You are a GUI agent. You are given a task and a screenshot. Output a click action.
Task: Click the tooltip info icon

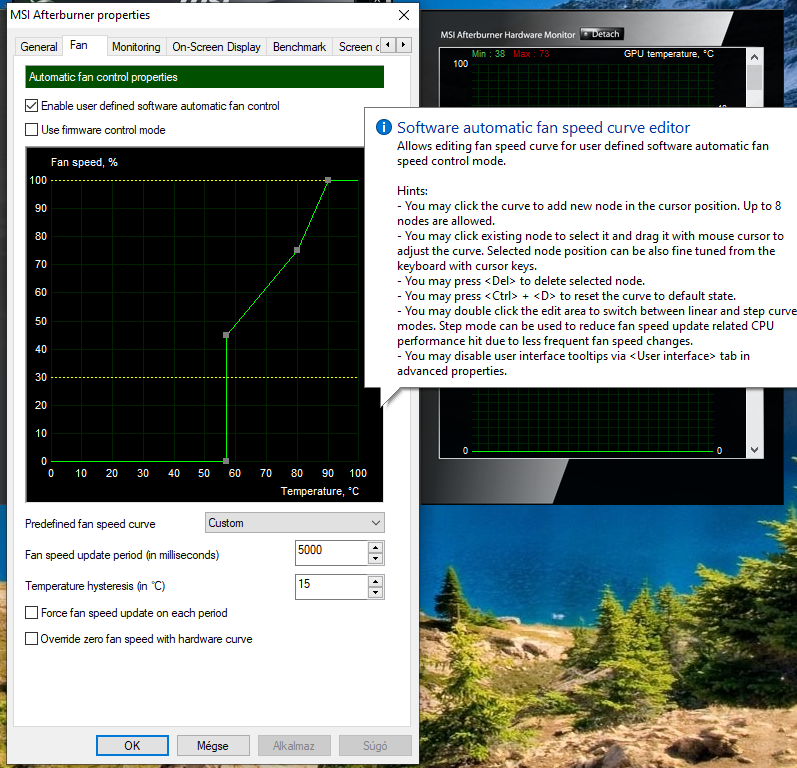(x=384, y=127)
